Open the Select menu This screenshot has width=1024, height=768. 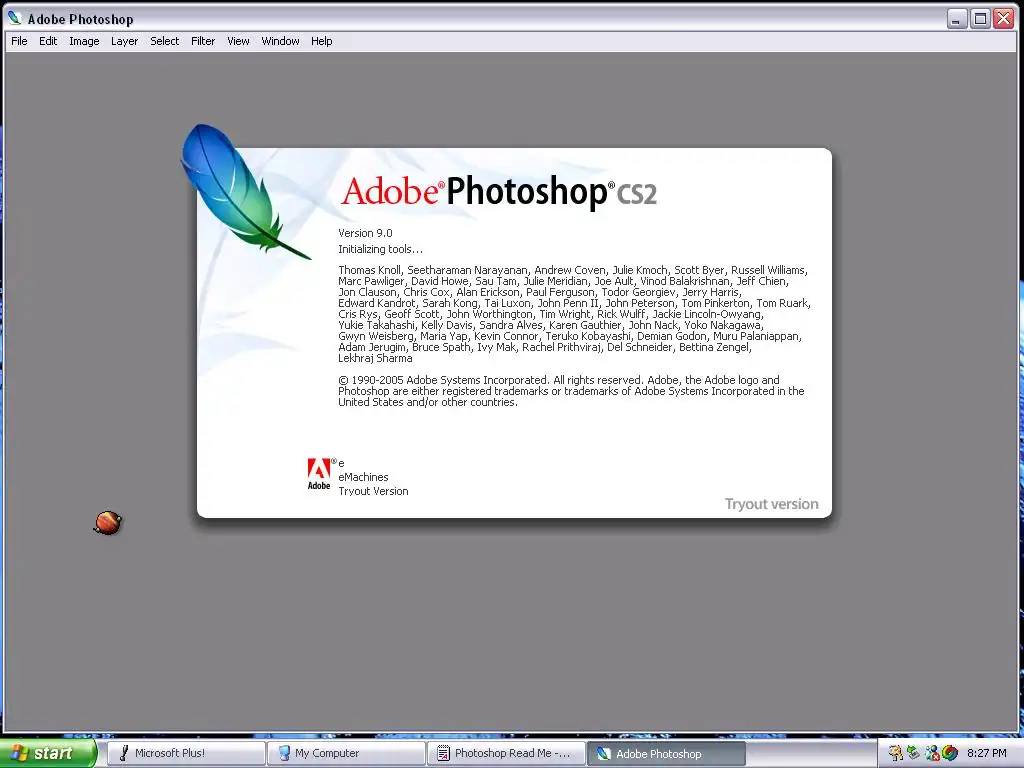(x=165, y=41)
